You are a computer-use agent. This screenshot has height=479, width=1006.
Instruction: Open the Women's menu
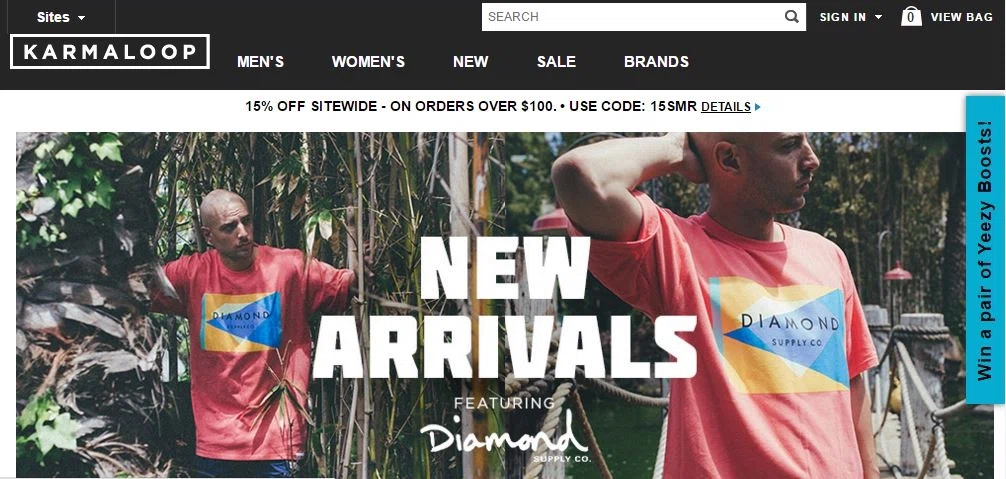click(368, 62)
